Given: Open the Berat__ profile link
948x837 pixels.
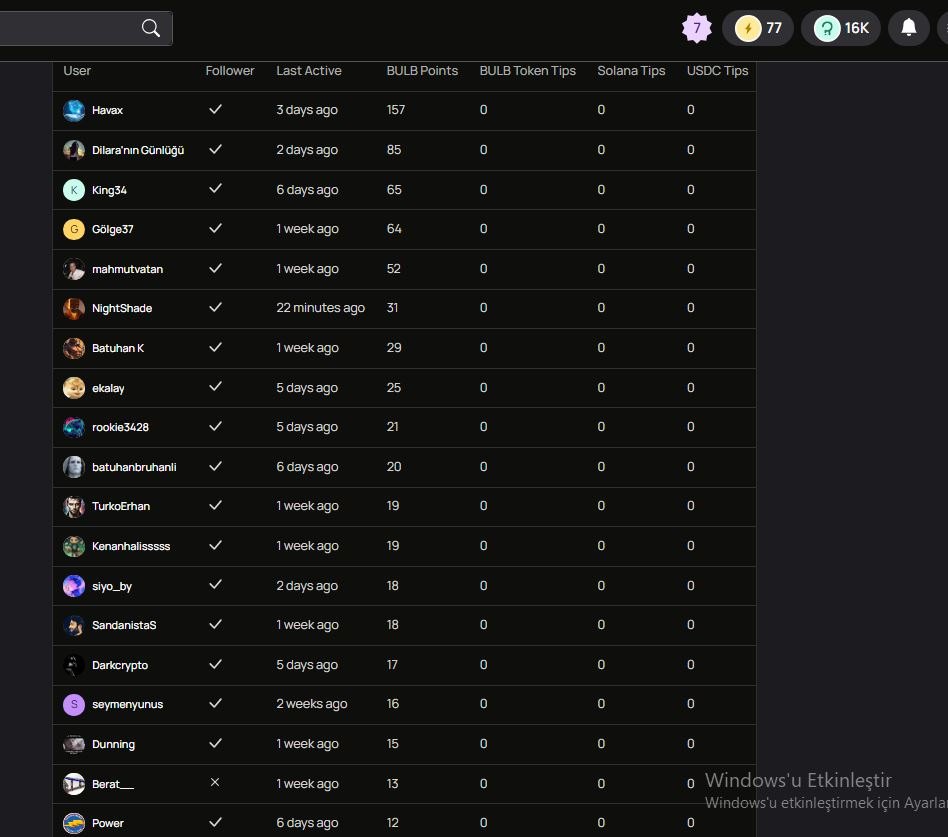Looking at the screenshot, I should point(113,784).
